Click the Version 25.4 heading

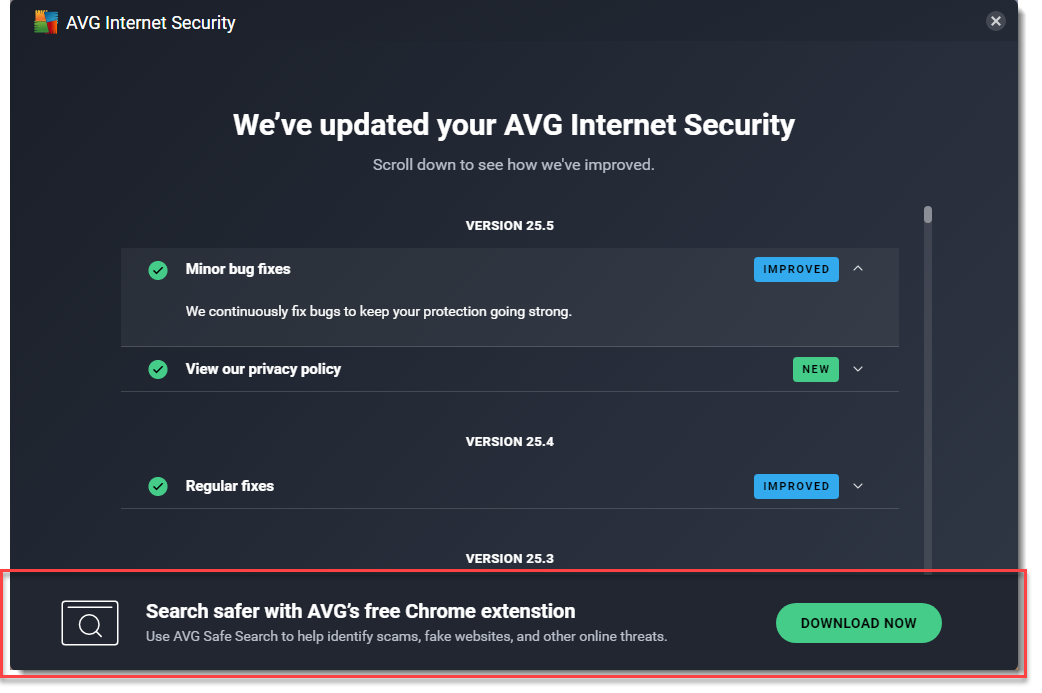509,442
